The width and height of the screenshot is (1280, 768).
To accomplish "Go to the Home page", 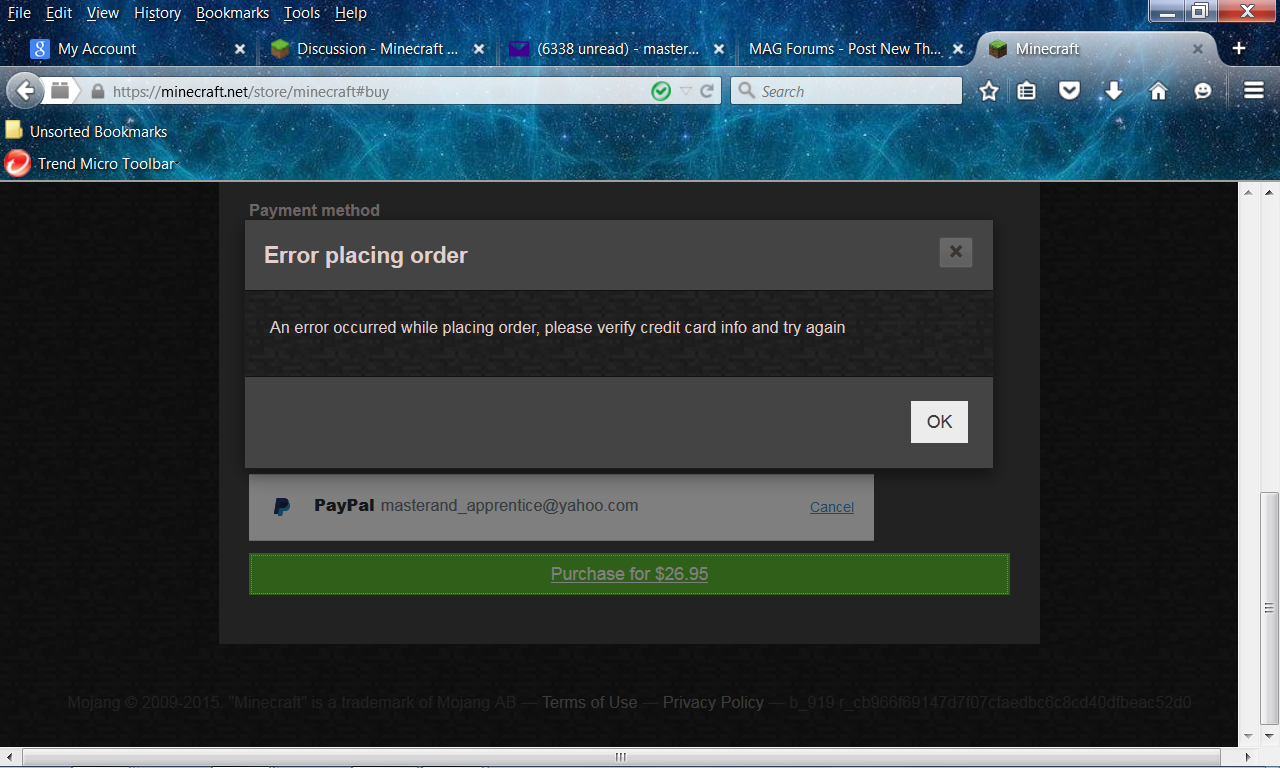I will click(x=1158, y=91).
